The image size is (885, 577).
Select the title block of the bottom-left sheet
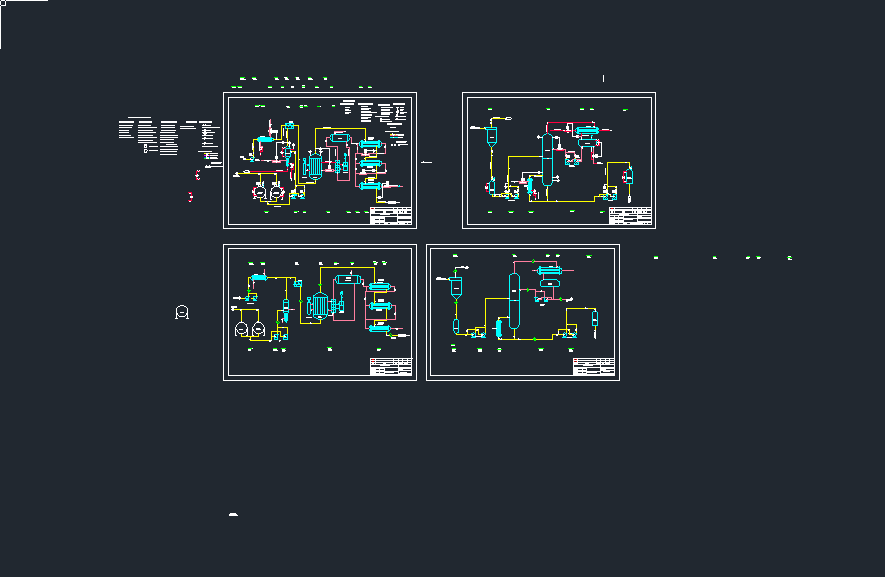pos(392,367)
